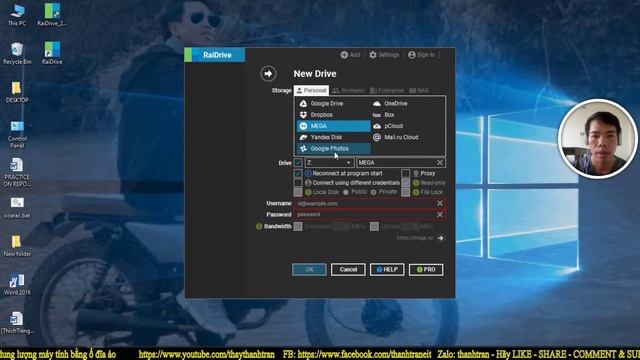Toggle the File Lock checkbox

click(405, 192)
